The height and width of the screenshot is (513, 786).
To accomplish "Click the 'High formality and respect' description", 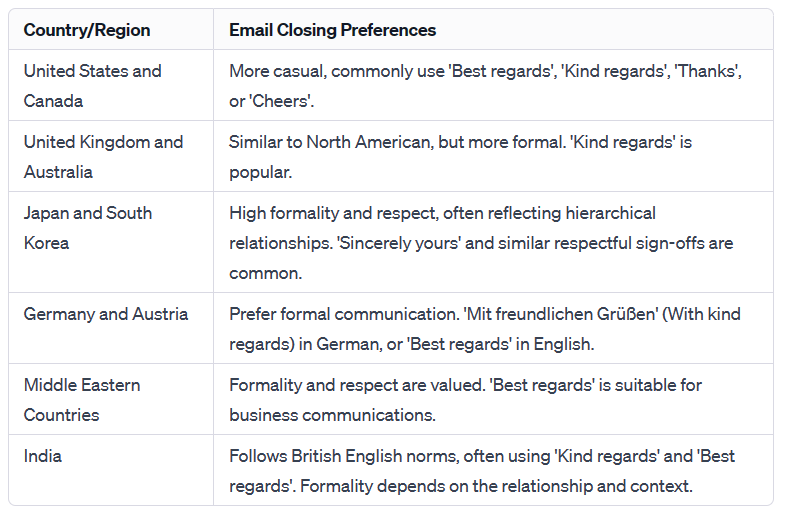I will point(481,243).
